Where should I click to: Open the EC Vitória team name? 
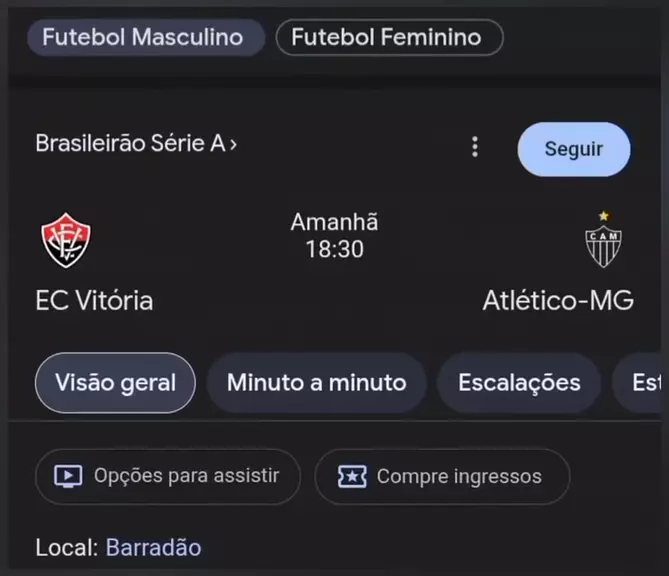pos(95,300)
